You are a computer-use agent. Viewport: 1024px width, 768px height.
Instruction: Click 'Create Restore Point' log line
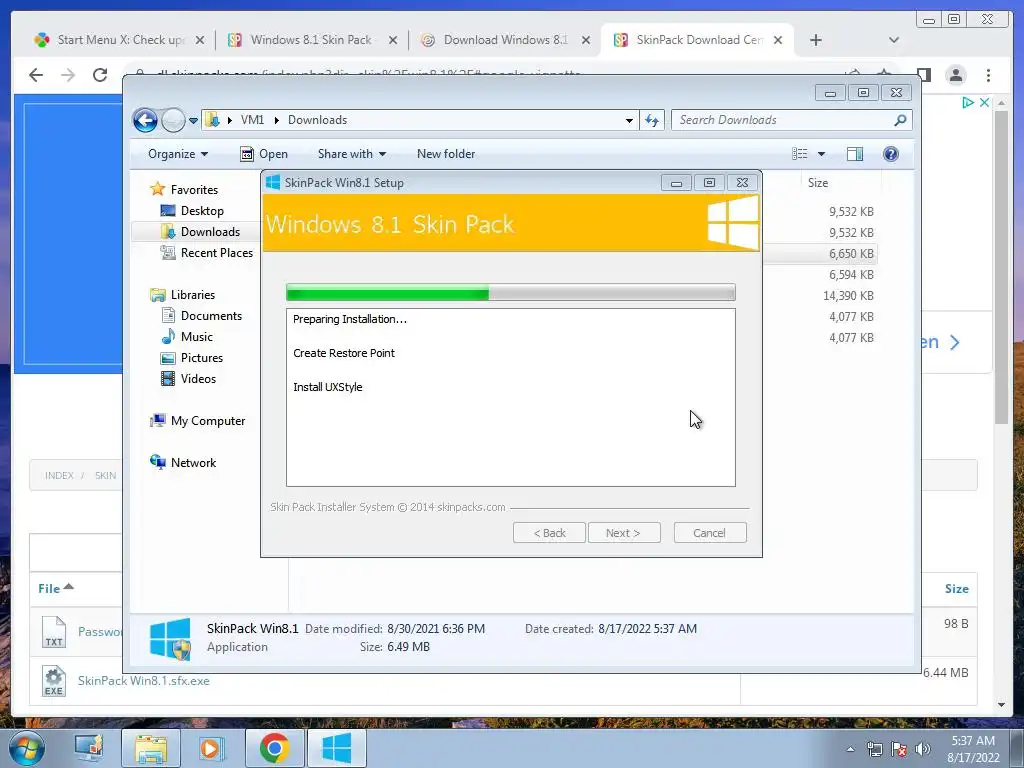click(344, 353)
